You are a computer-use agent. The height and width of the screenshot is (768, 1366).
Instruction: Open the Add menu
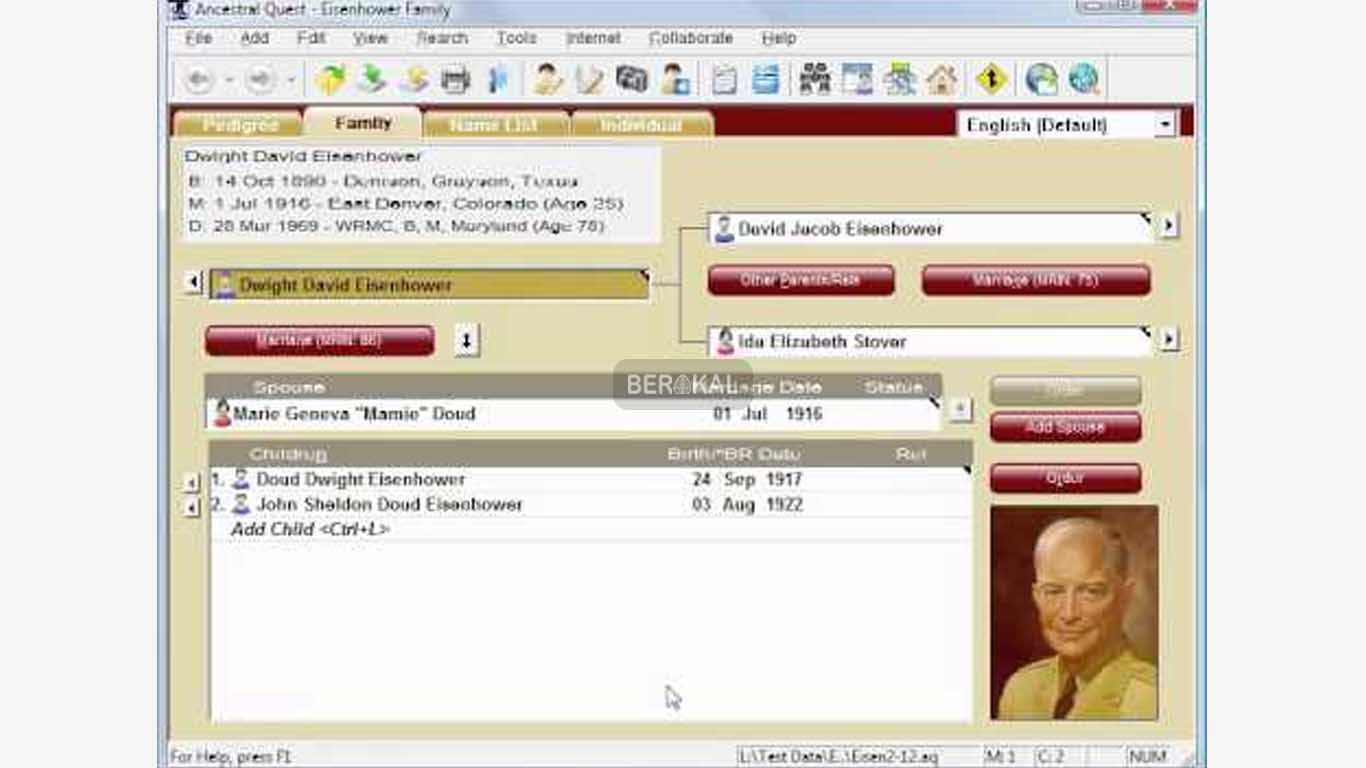pos(254,38)
